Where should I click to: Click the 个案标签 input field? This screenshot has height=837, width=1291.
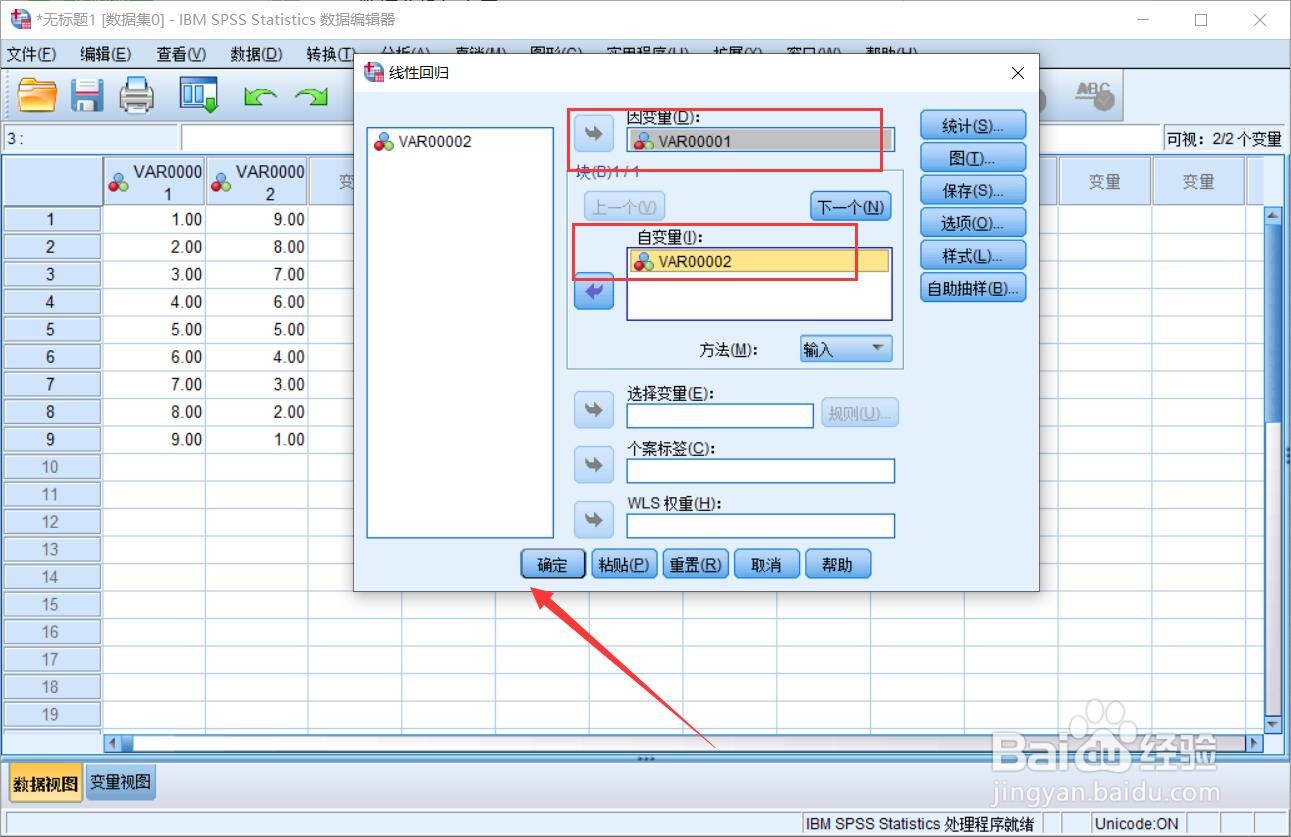point(760,470)
